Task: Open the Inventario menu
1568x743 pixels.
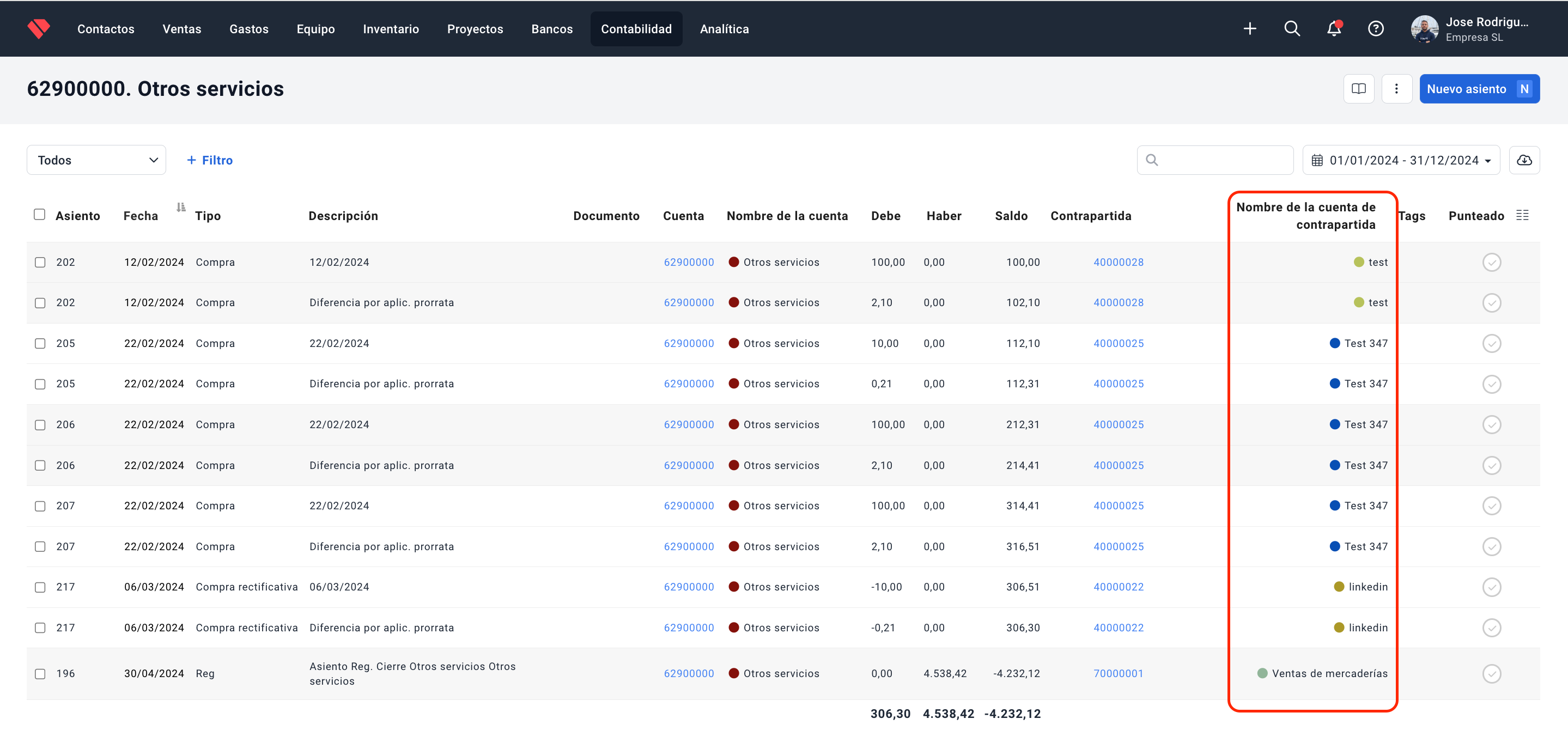Action: click(391, 29)
